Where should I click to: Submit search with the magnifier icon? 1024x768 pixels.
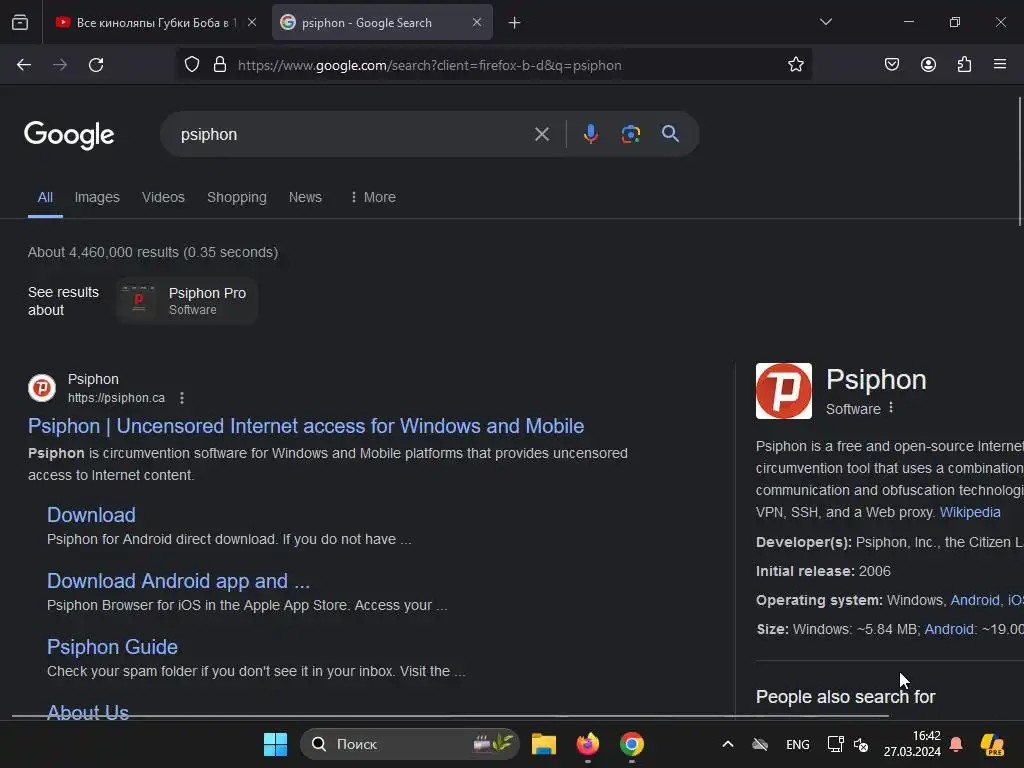tap(670, 134)
